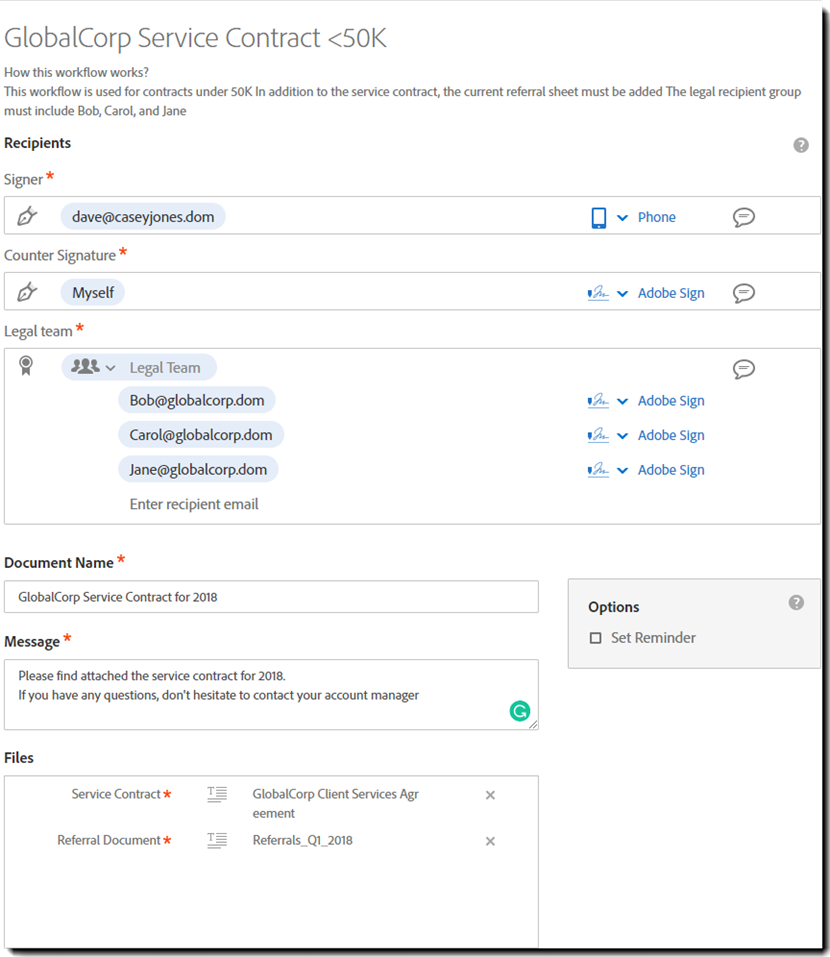Click the signature pen icon beside dave@caseyjones.dom

[x=28, y=217]
